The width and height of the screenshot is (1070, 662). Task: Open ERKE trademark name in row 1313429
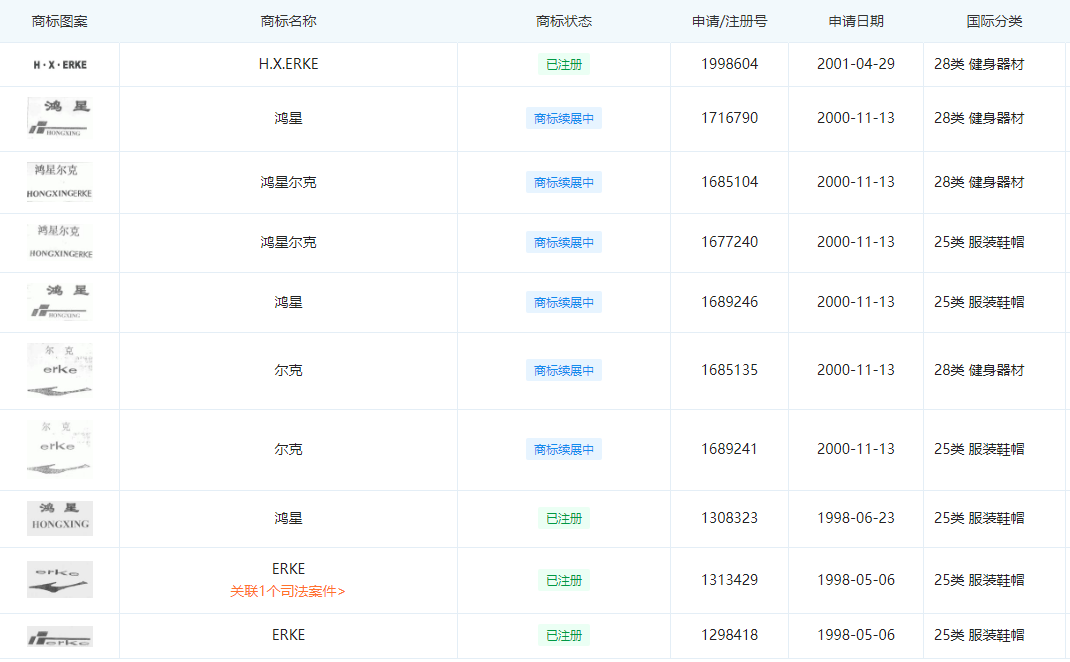(x=289, y=569)
